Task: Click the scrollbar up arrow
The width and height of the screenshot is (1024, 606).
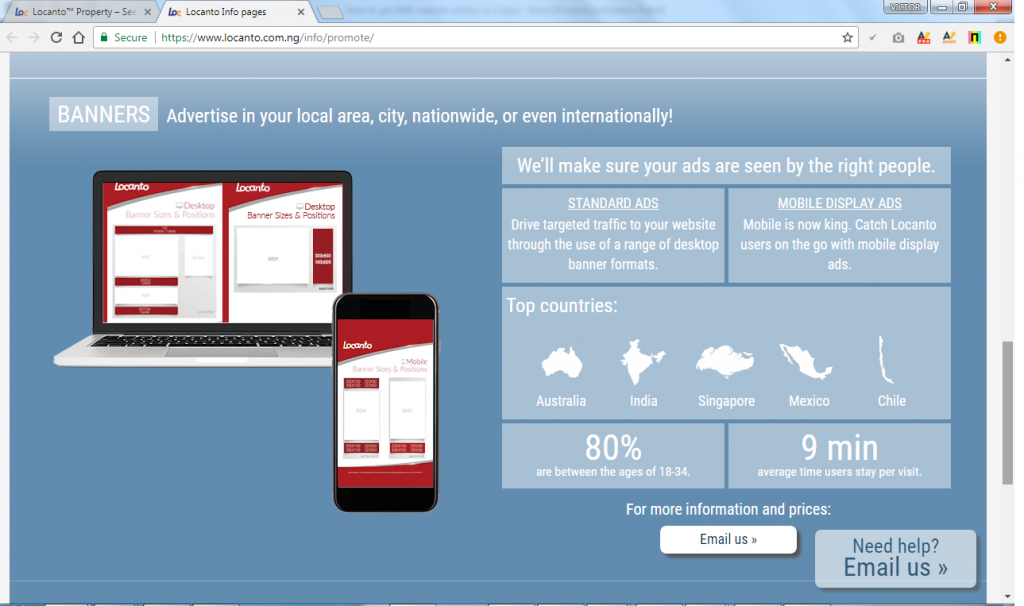Action: point(1008,59)
